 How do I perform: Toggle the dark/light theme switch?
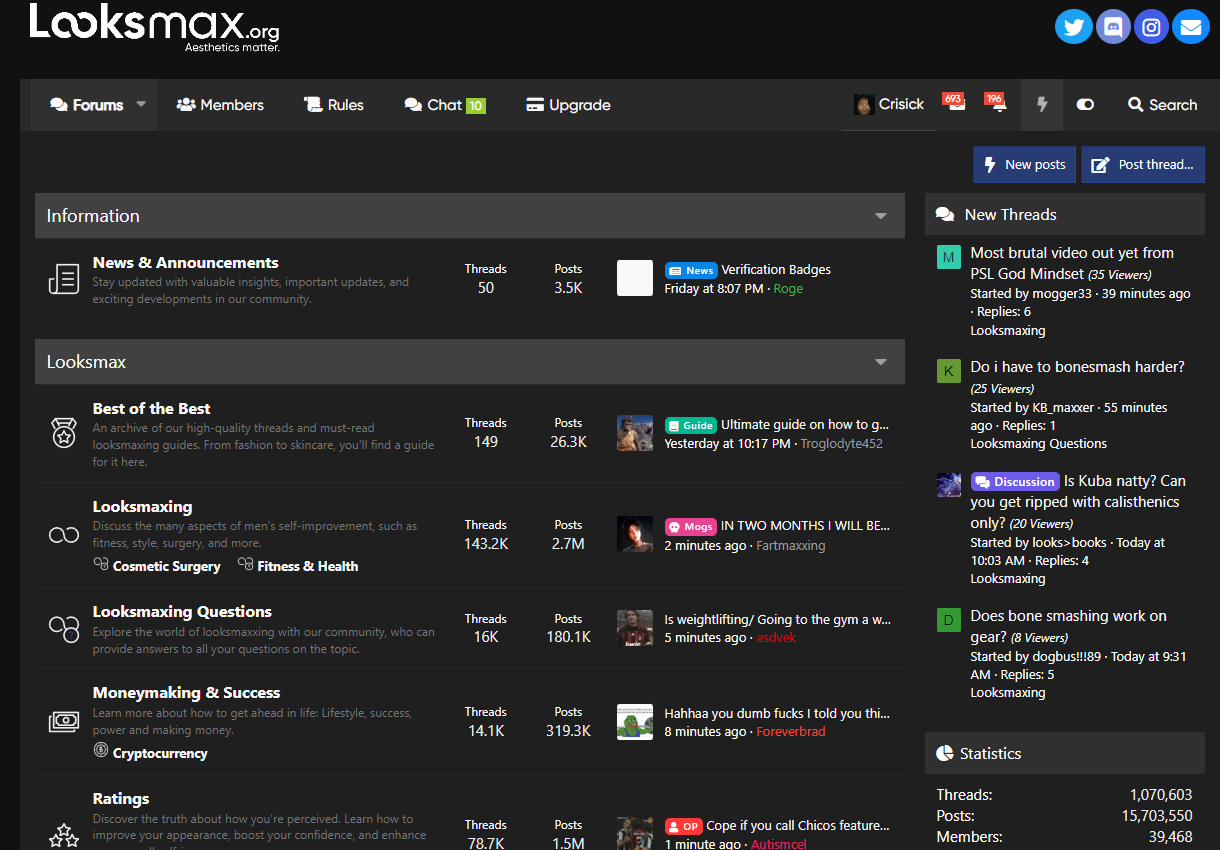tap(1085, 105)
